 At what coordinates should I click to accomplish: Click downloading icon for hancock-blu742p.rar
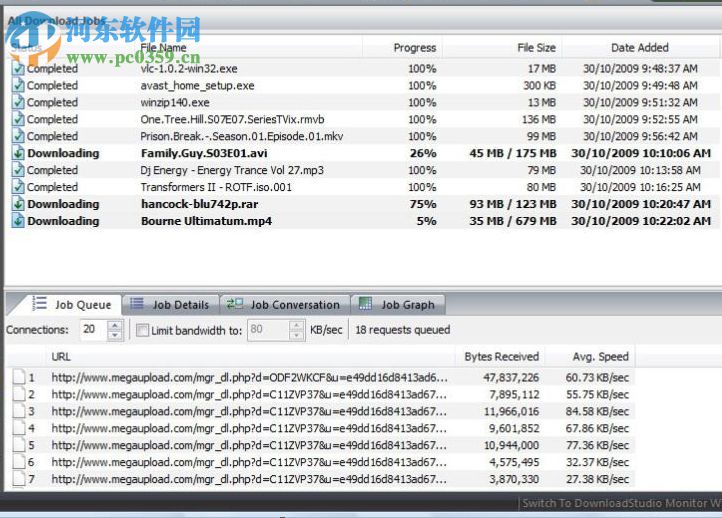click(x=18, y=204)
